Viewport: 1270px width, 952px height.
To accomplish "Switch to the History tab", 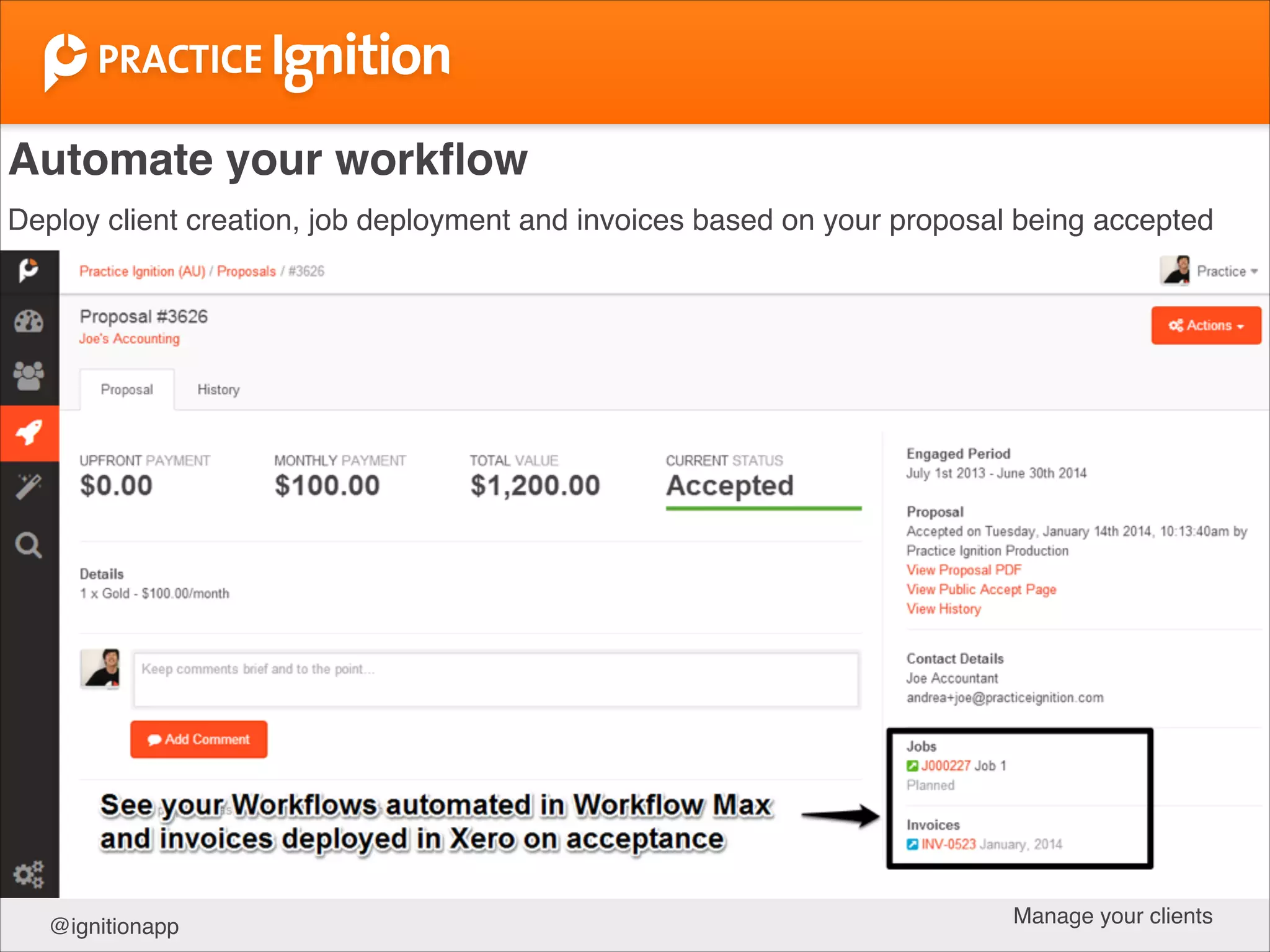I will (x=218, y=390).
